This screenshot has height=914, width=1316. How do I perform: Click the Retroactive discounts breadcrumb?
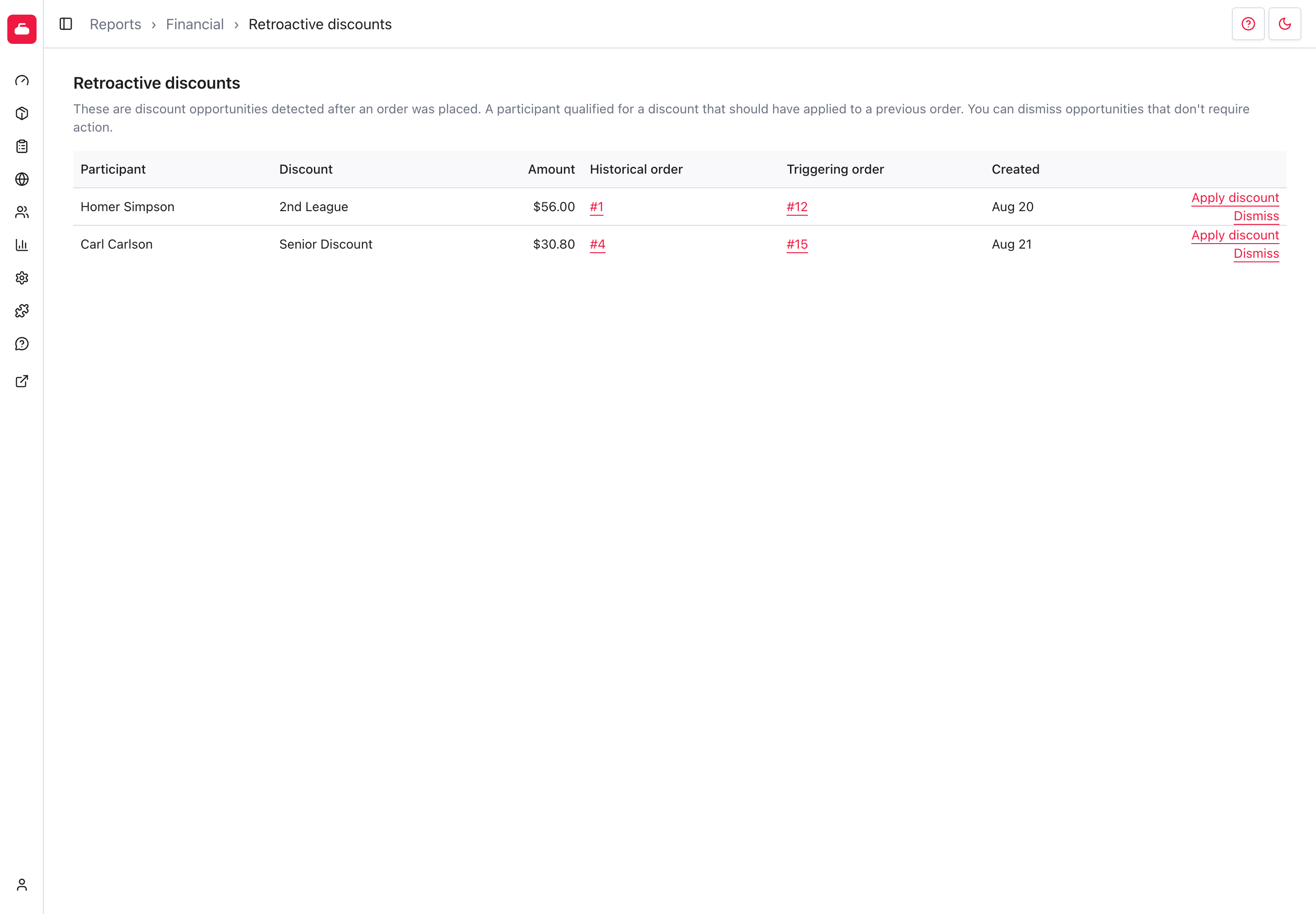[320, 24]
